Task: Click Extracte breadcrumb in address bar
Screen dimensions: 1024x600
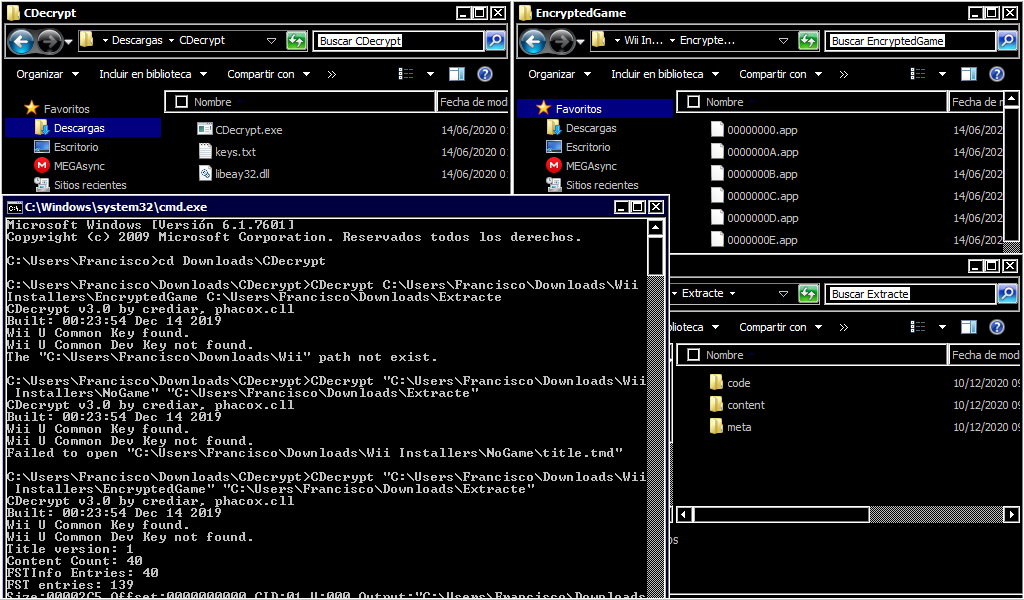Action: [x=702, y=293]
